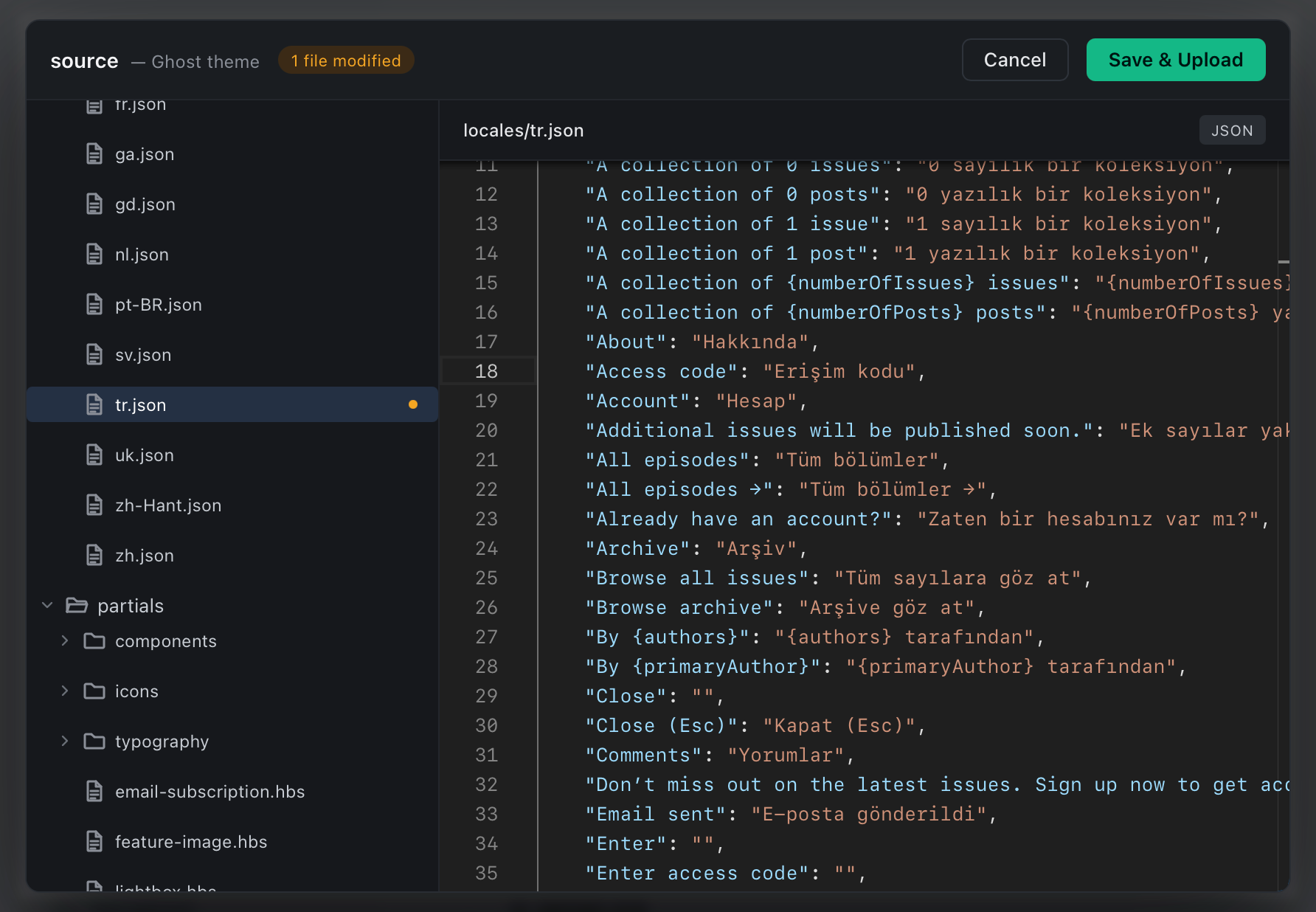Image resolution: width=1316 pixels, height=912 pixels.
Task: Click the editor vertical scrollbar
Action: tap(1284, 262)
